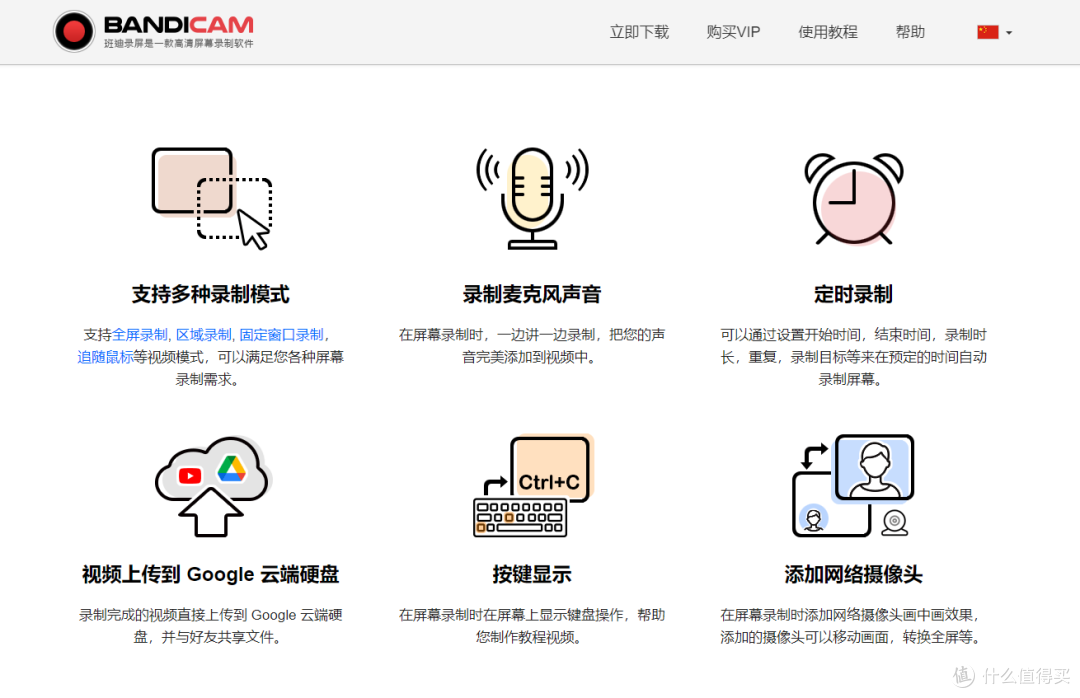
Task: Click the screen region recording mode icon
Action: [211, 198]
